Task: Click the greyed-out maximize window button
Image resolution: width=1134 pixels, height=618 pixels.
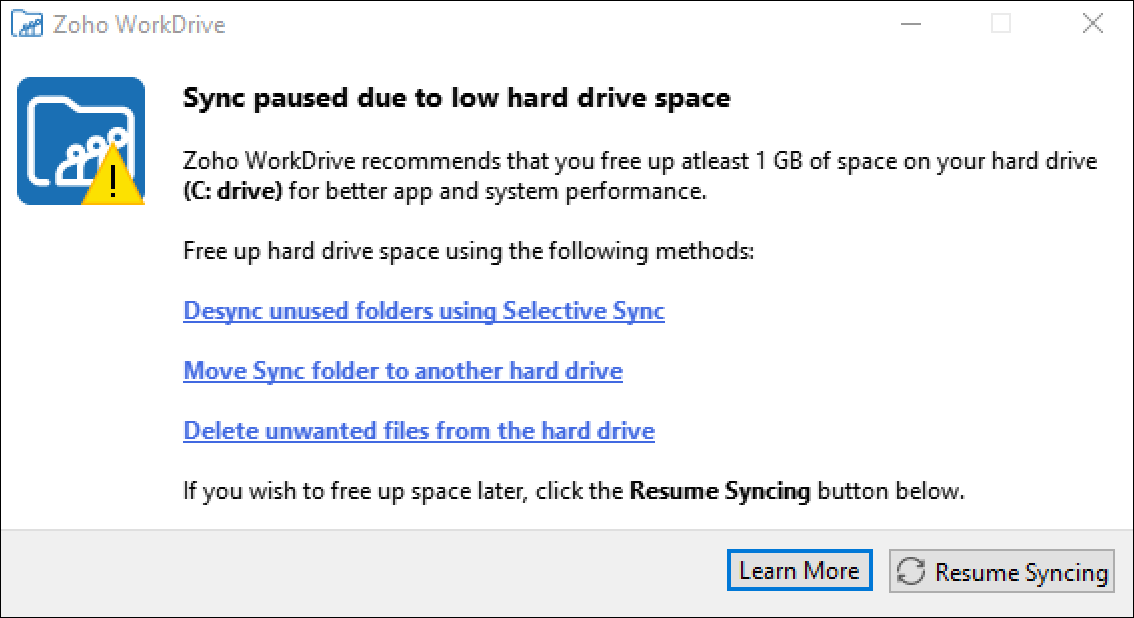Action: [1000, 24]
